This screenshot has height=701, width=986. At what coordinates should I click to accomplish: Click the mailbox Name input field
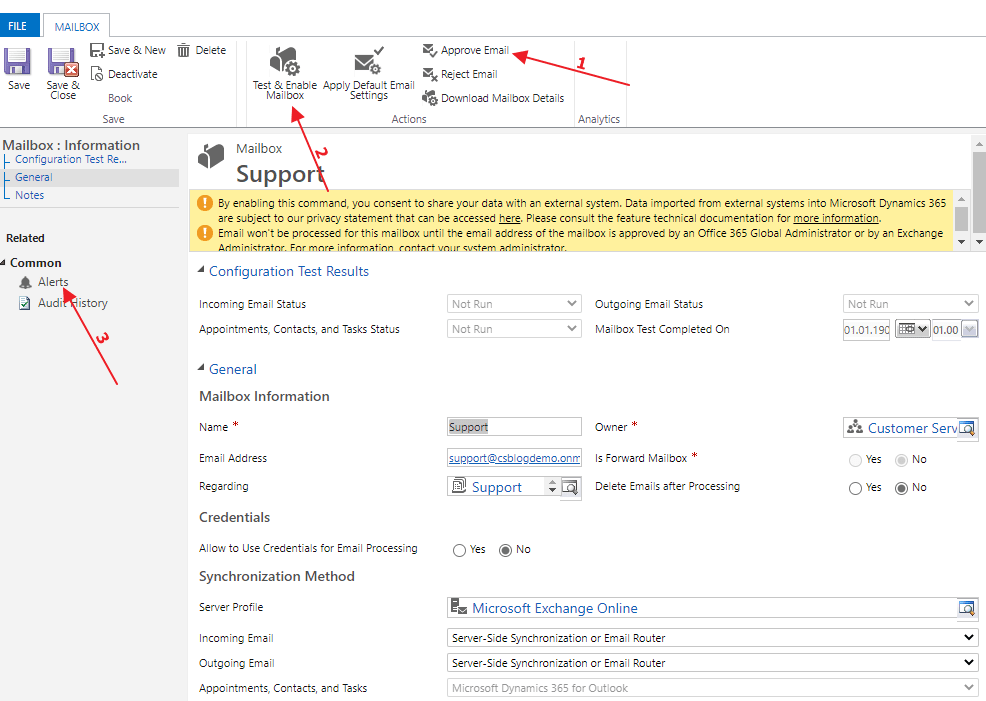click(514, 427)
